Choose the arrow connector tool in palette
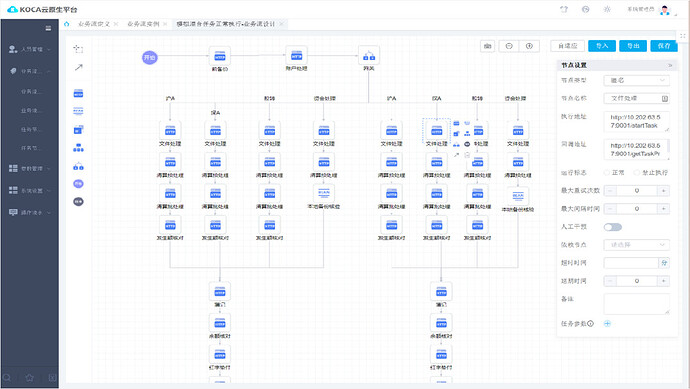The width and height of the screenshot is (690, 389). pos(78,67)
